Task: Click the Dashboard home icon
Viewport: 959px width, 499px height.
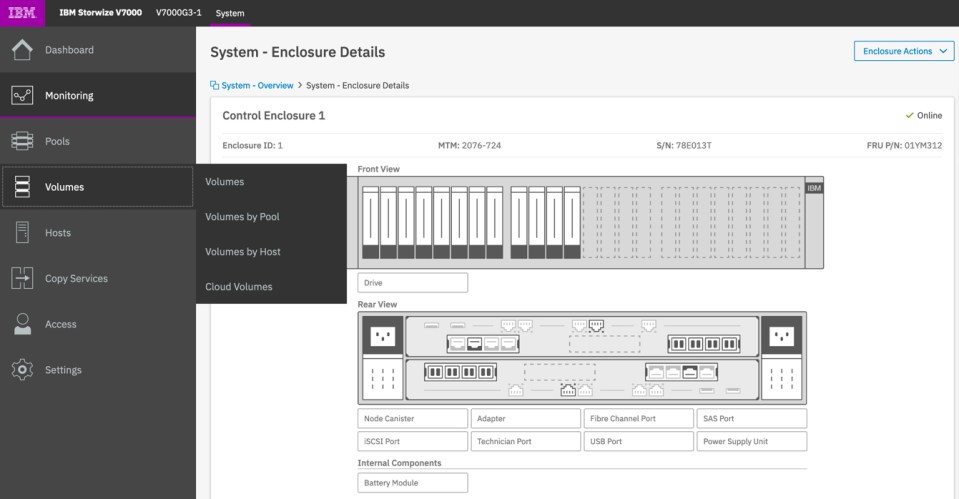Action: coord(22,50)
